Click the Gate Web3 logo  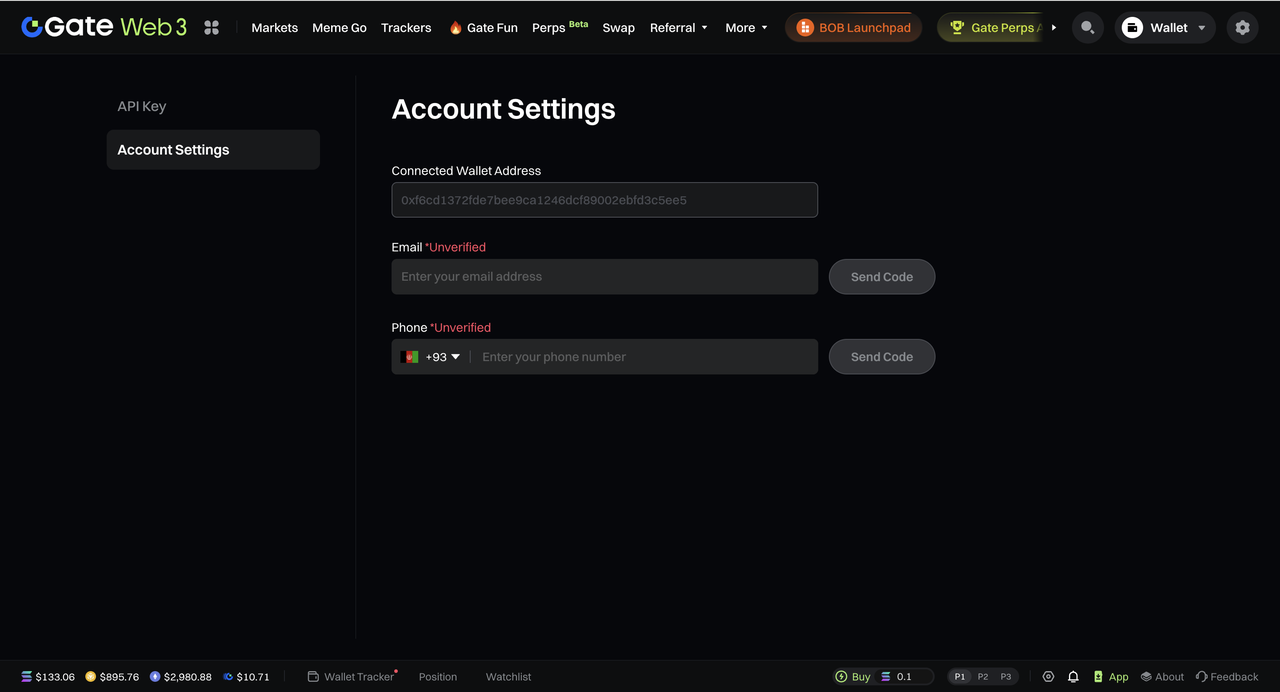[104, 27]
